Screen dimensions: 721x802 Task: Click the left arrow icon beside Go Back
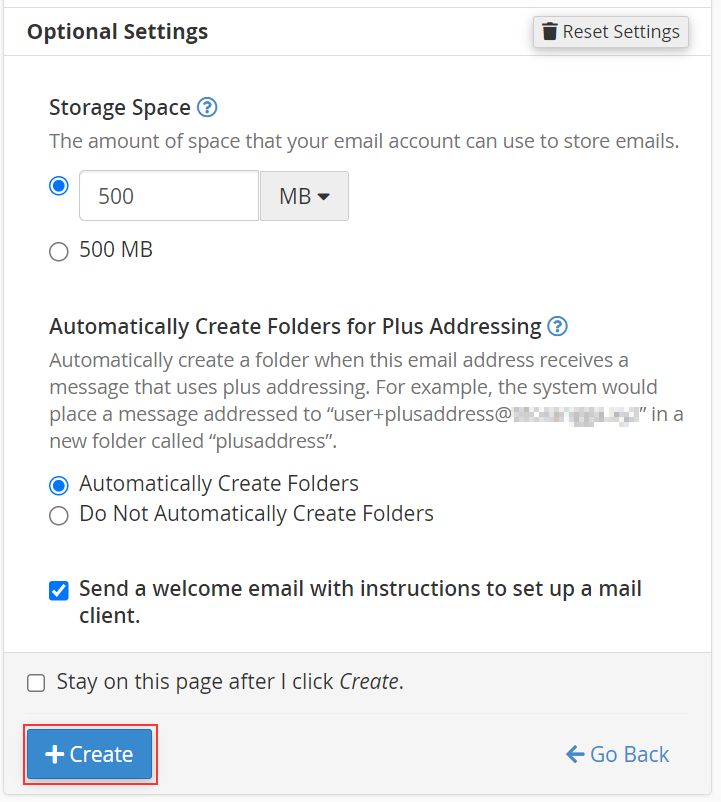tap(575, 754)
